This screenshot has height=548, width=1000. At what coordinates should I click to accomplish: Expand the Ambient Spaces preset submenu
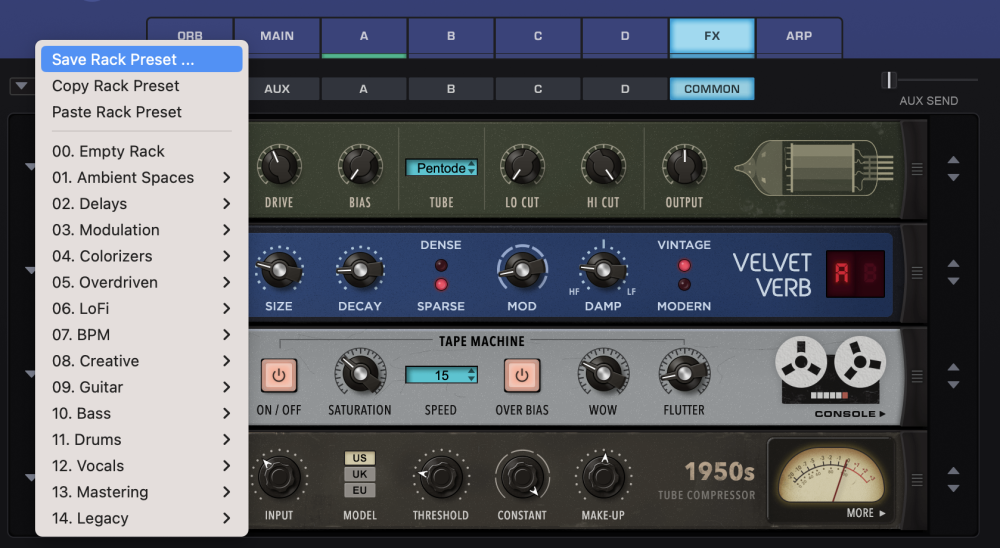(x=141, y=177)
